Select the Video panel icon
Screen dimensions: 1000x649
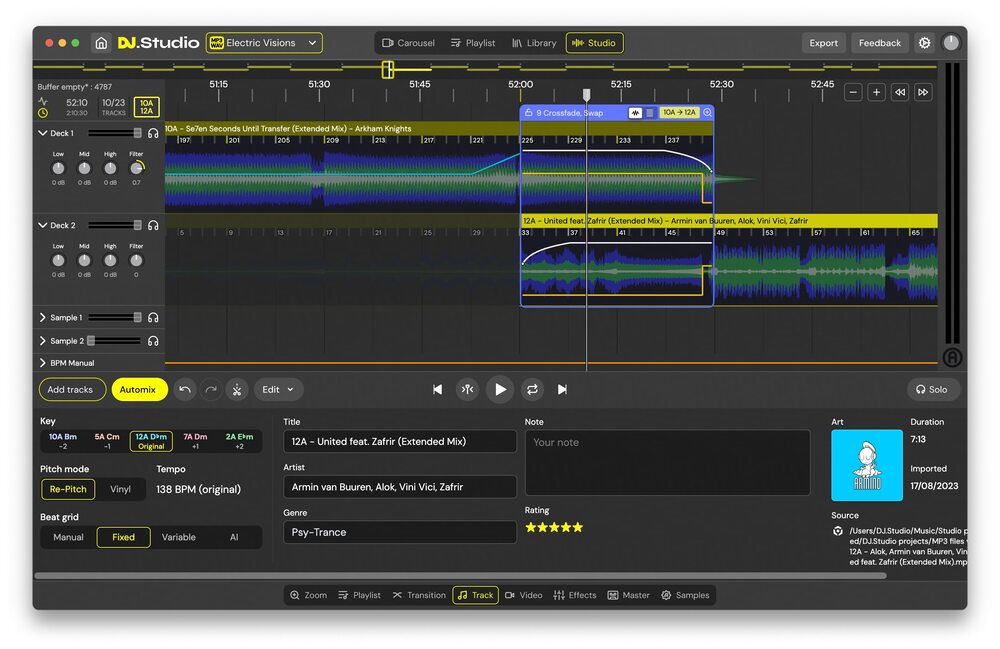pyautogui.click(x=524, y=594)
